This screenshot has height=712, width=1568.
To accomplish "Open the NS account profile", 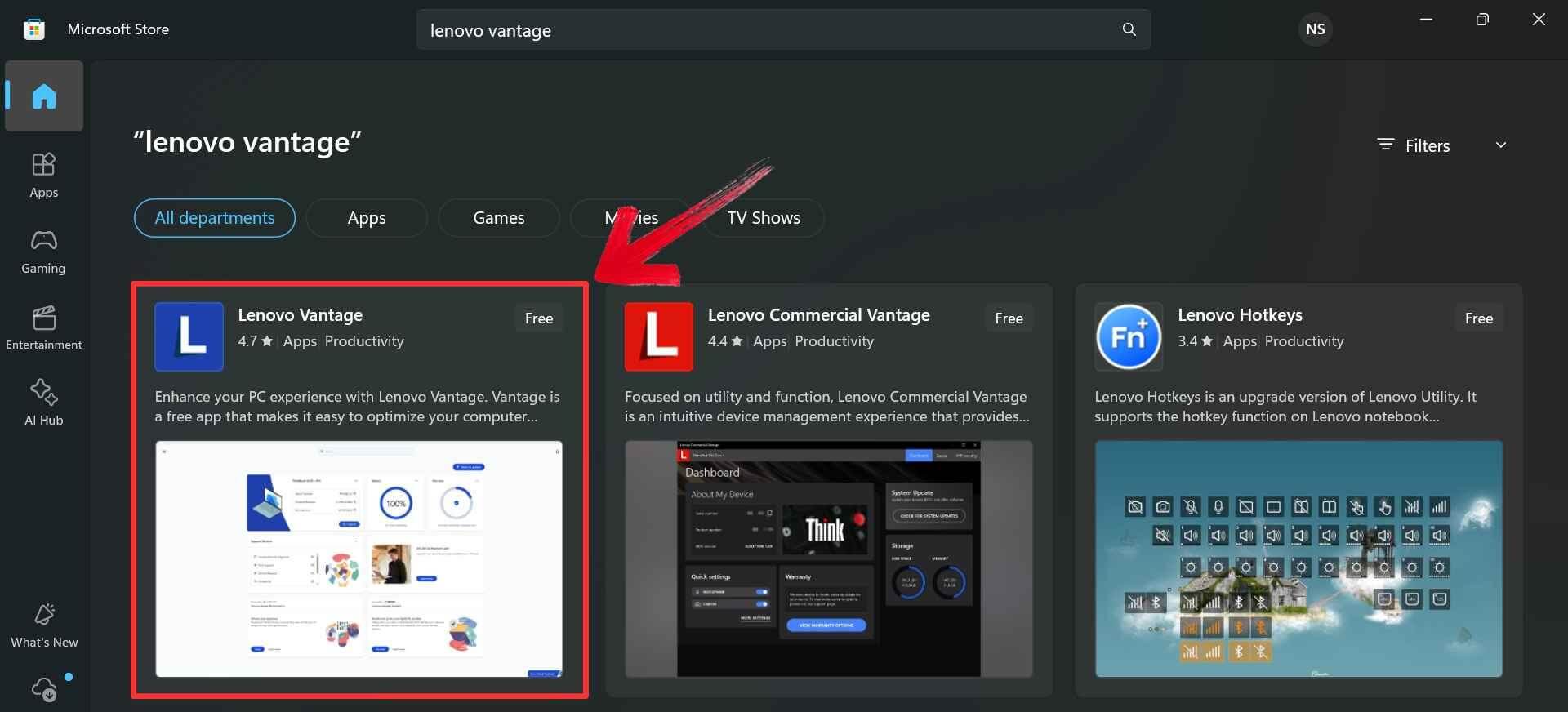I will pos(1315,29).
